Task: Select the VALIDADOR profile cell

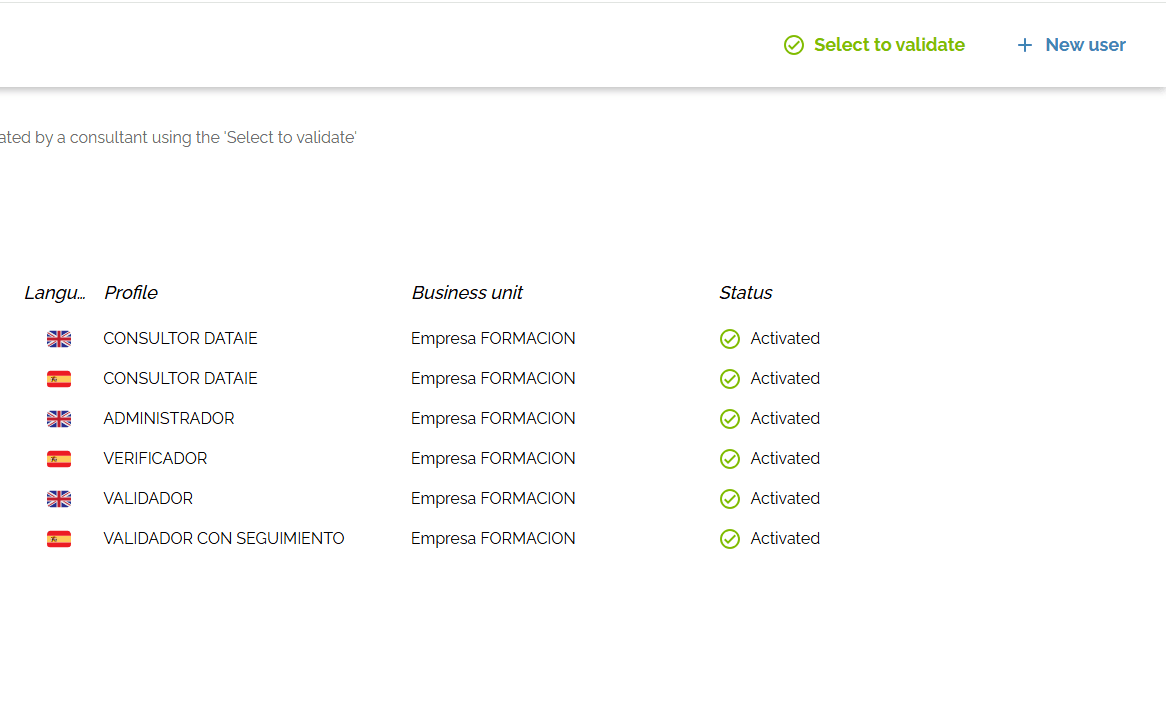Action: point(148,498)
